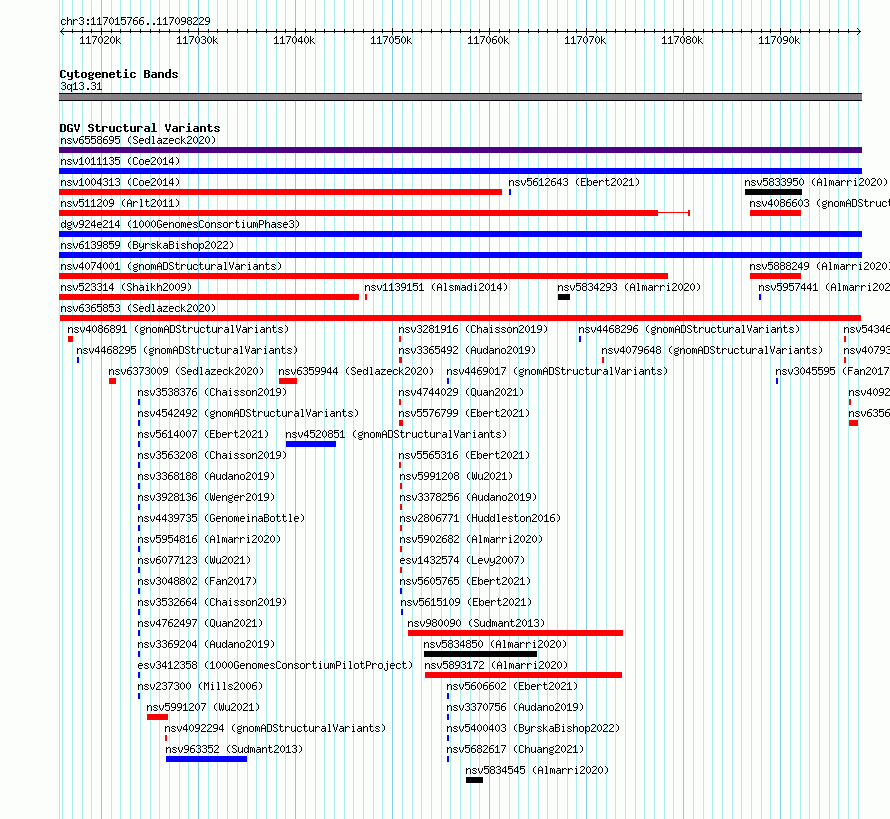
Task: Open nsv4520851 (gnomADStructuralVariants) variant
Action: 396,434
